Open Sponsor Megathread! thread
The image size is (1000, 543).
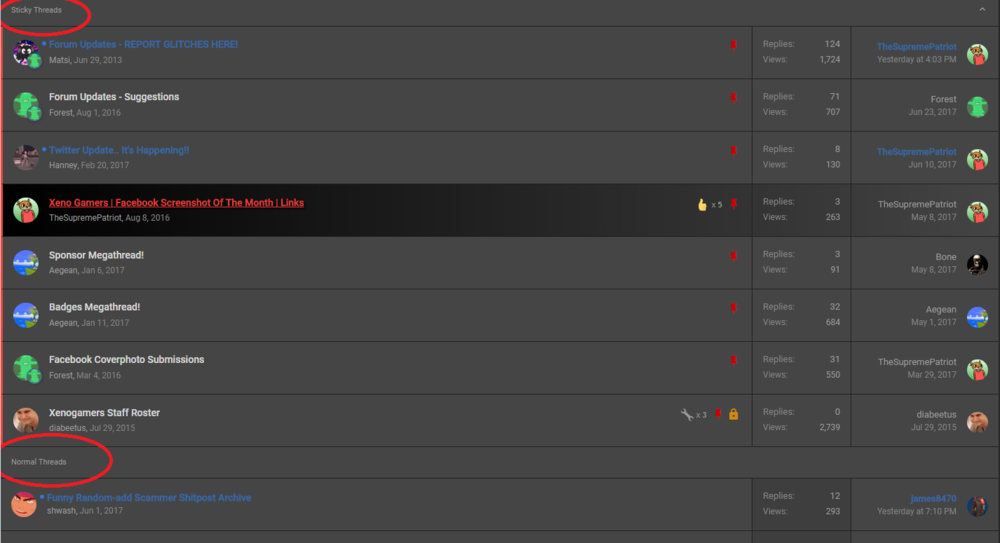click(96, 255)
